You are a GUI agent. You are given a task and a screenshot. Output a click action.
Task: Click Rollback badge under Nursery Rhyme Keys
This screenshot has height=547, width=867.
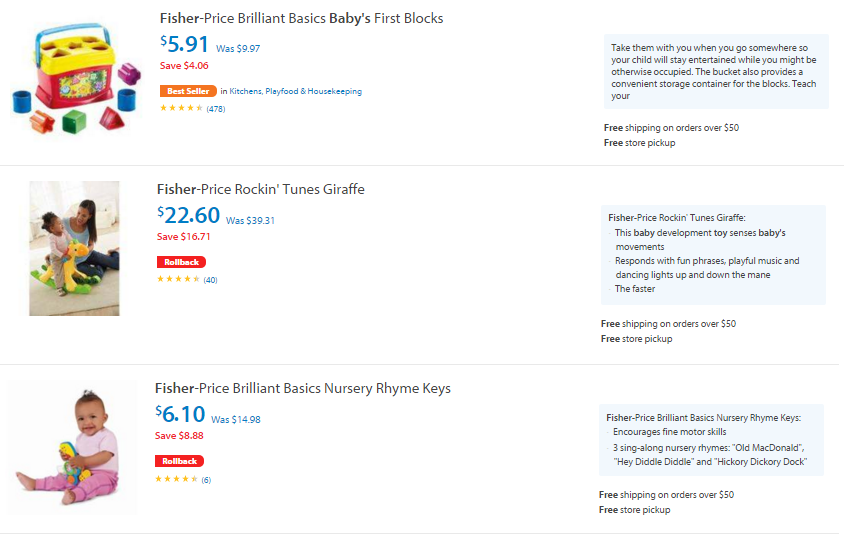pos(179,461)
